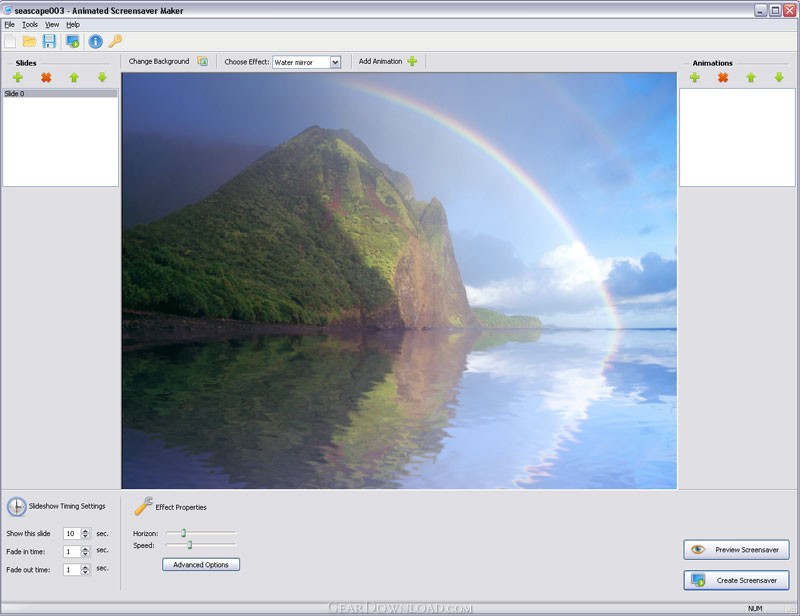800x616 pixels.
Task: Click the Preview Screensaver button
Action: 736,550
